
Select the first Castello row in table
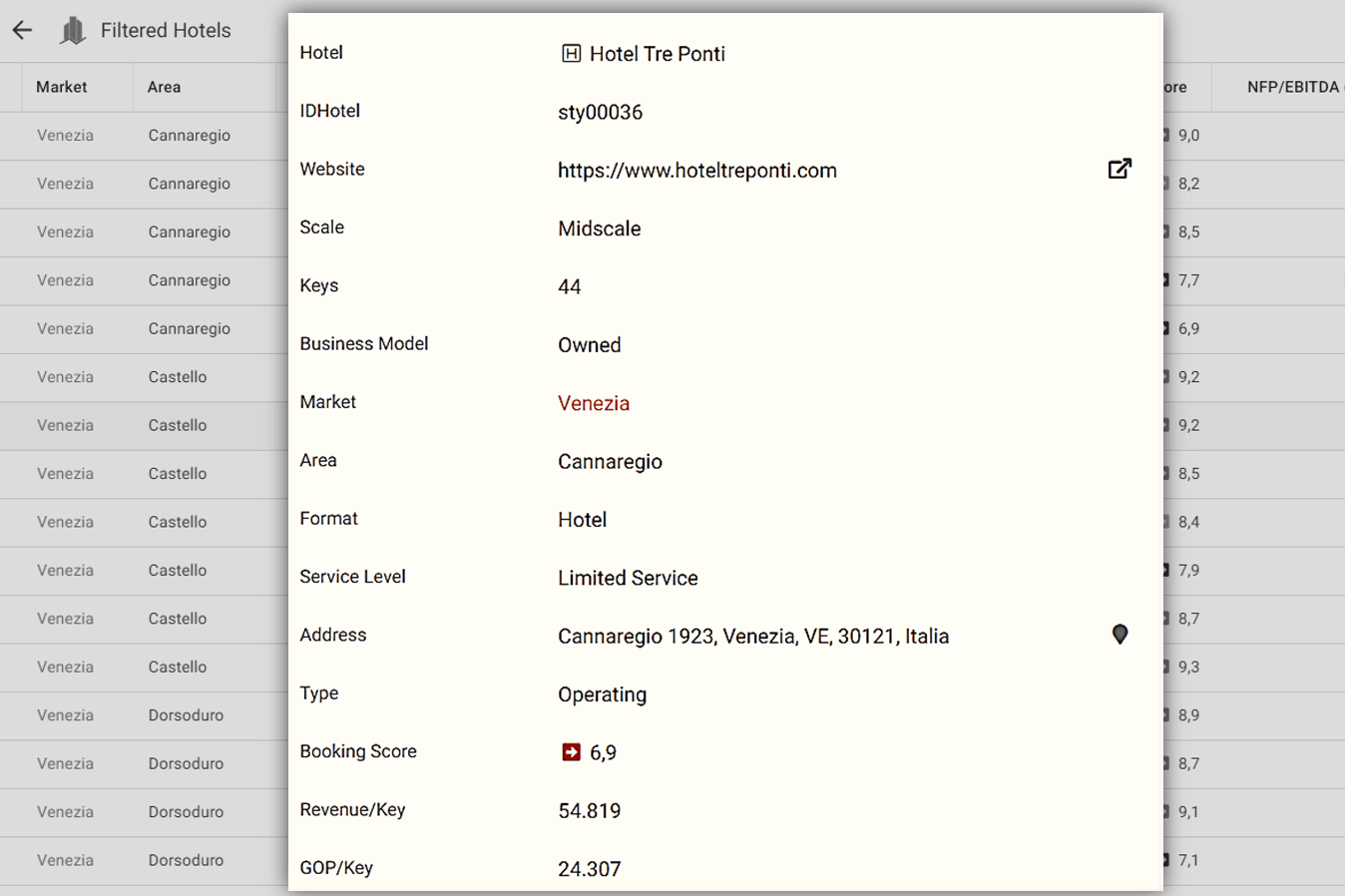[x=144, y=377]
